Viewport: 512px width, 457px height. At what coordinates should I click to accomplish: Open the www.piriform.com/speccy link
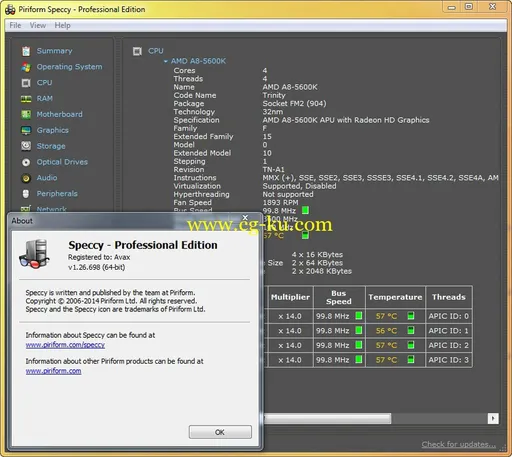pos(65,345)
